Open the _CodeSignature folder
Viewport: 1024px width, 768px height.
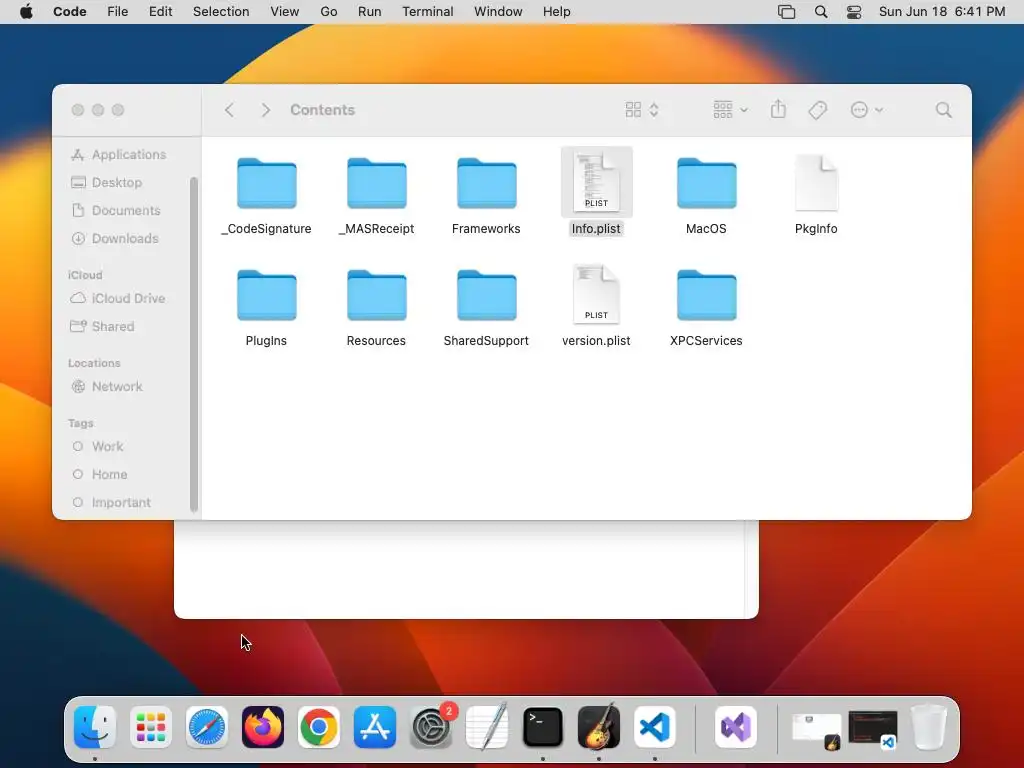coord(266,184)
